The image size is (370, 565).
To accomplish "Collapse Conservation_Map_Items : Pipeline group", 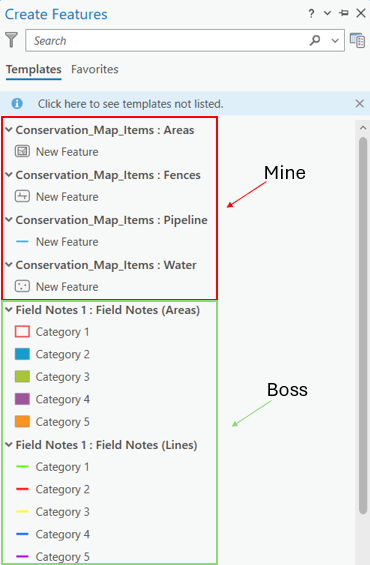I will tap(9, 220).
